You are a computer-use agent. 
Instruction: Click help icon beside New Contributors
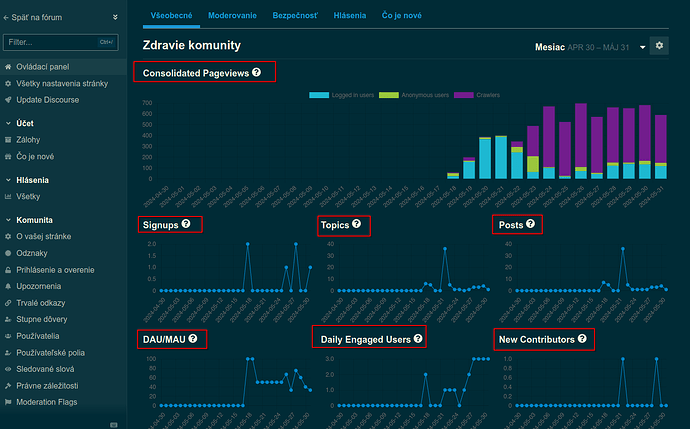pos(582,338)
